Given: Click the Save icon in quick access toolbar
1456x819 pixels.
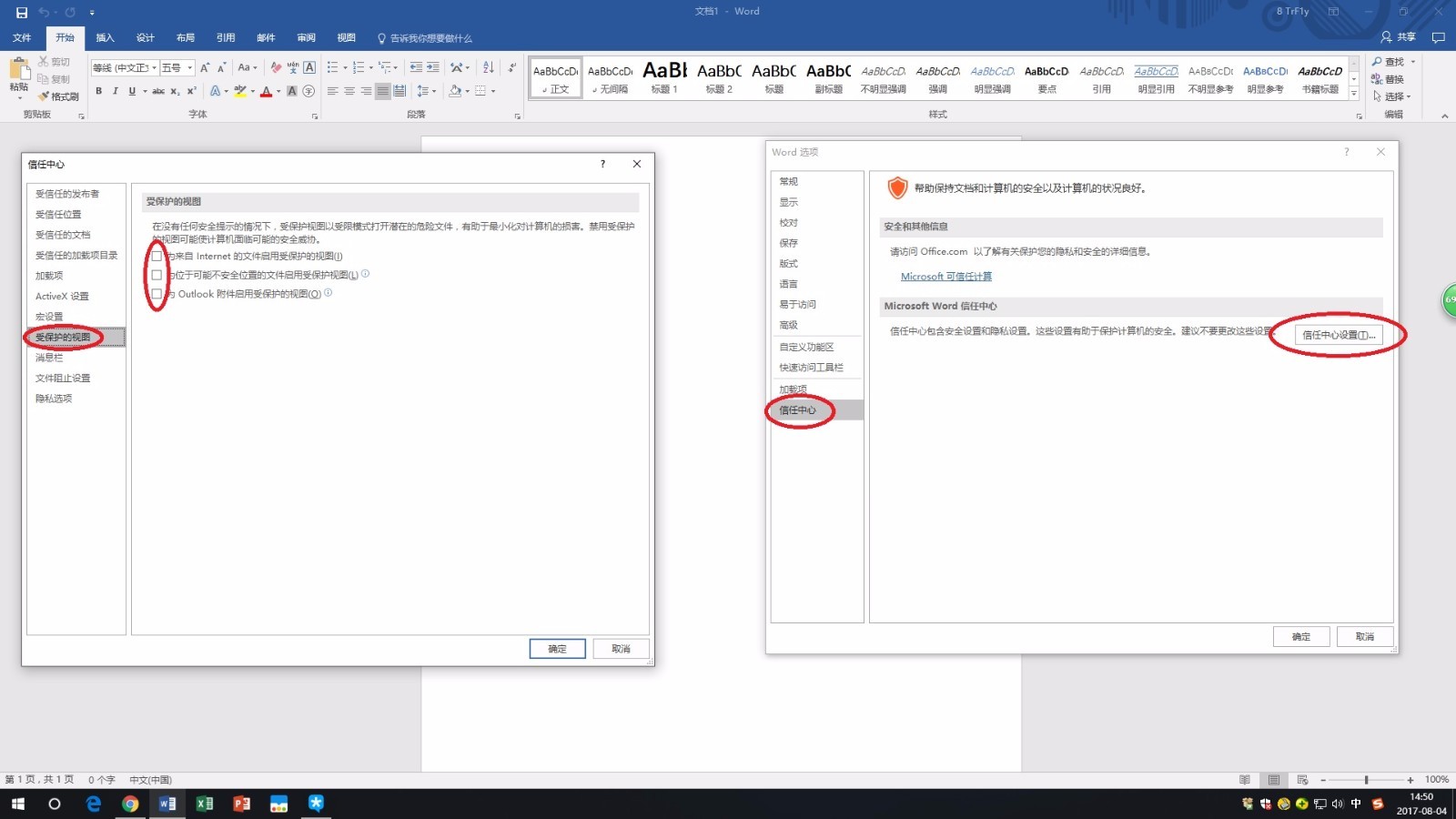Looking at the screenshot, I should 22,12.
